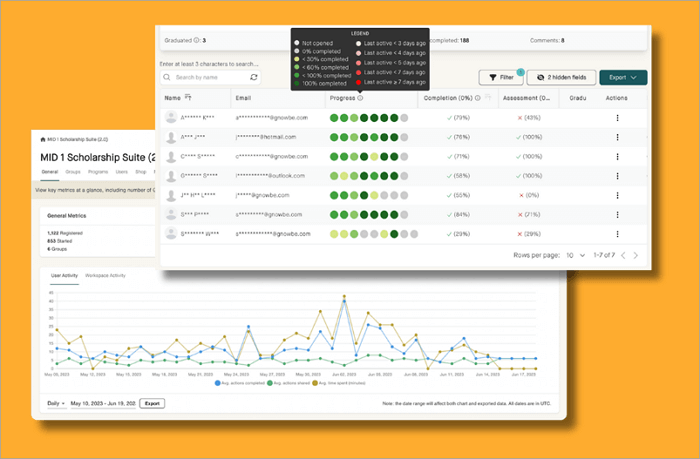Click the info icon next to Progress header
Viewport: 700px width, 459px height.
click(360, 98)
